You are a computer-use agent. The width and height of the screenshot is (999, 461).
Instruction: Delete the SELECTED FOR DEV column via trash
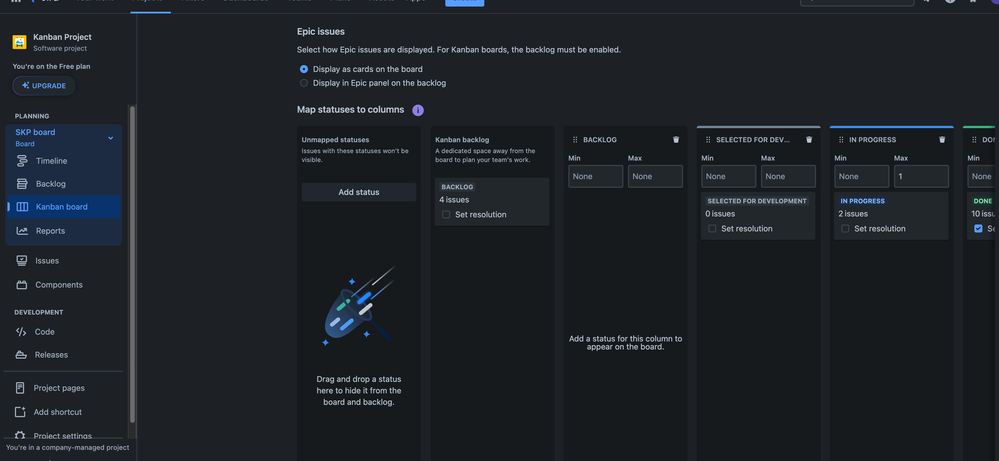tap(809, 139)
